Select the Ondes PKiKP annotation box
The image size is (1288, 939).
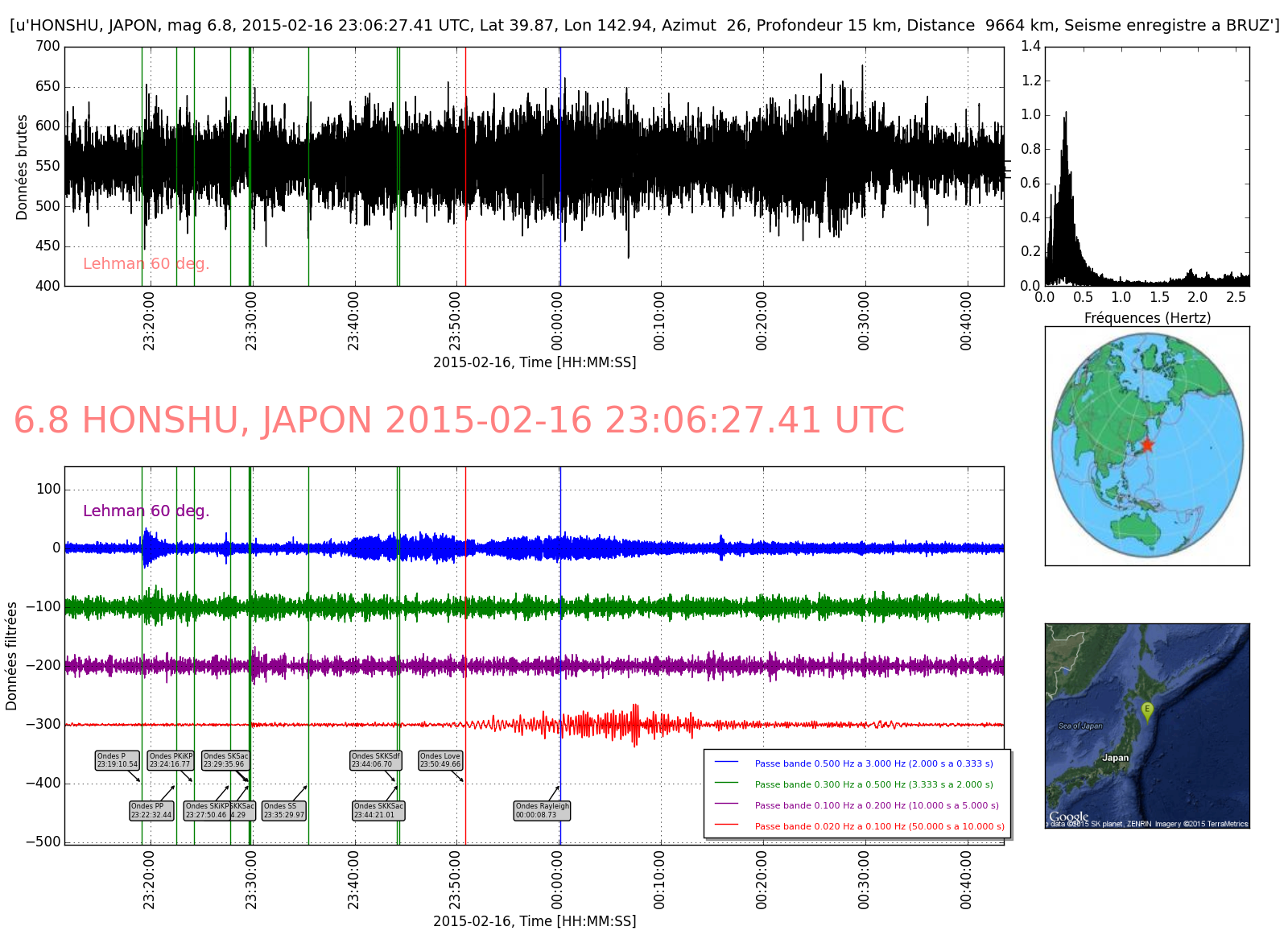[170, 760]
